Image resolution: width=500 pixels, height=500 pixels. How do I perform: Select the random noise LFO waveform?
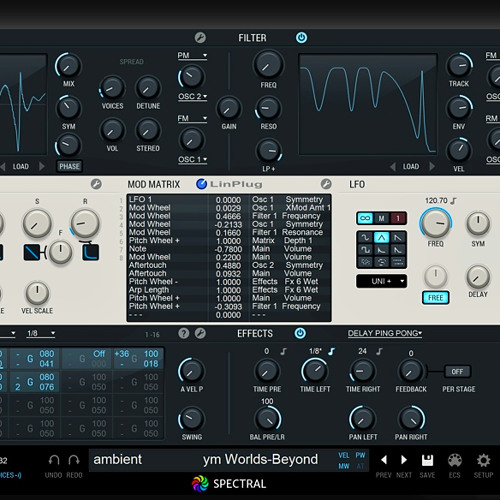click(x=365, y=262)
